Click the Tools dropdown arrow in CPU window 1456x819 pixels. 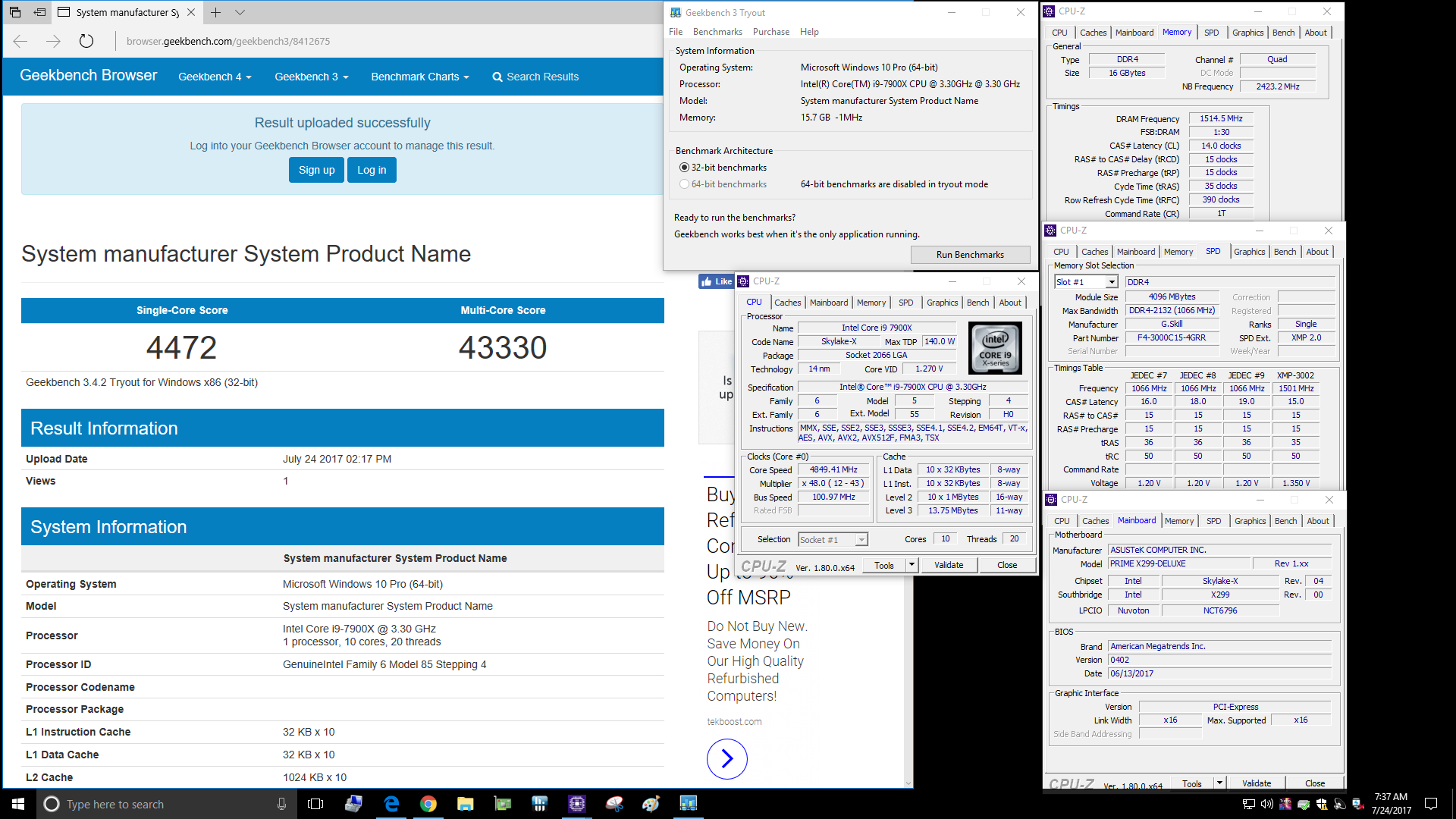point(912,565)
